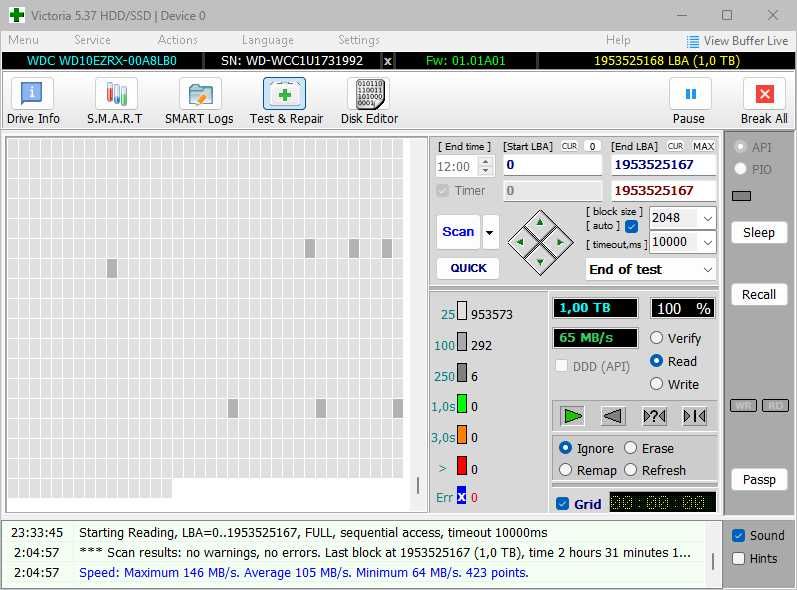Switch to Test & Repair
The image size is (797, 590).
point(286,101)
